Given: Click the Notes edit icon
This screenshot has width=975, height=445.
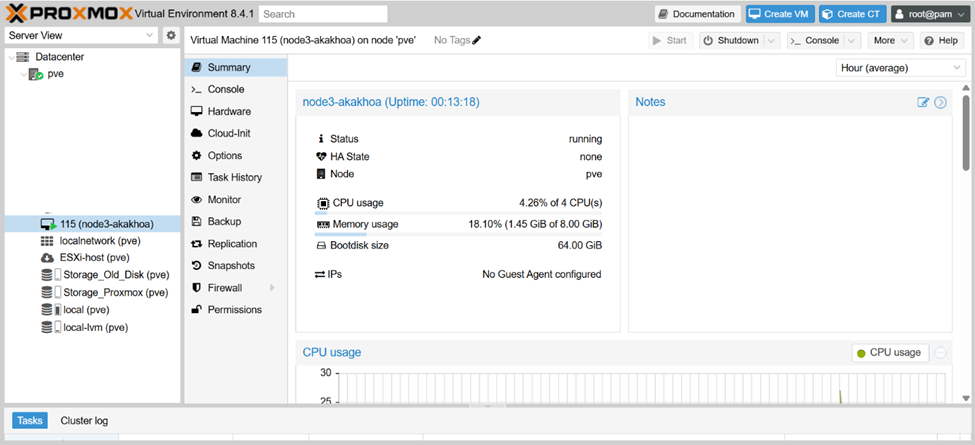Looking at the screenshot, I should [923, 102].
